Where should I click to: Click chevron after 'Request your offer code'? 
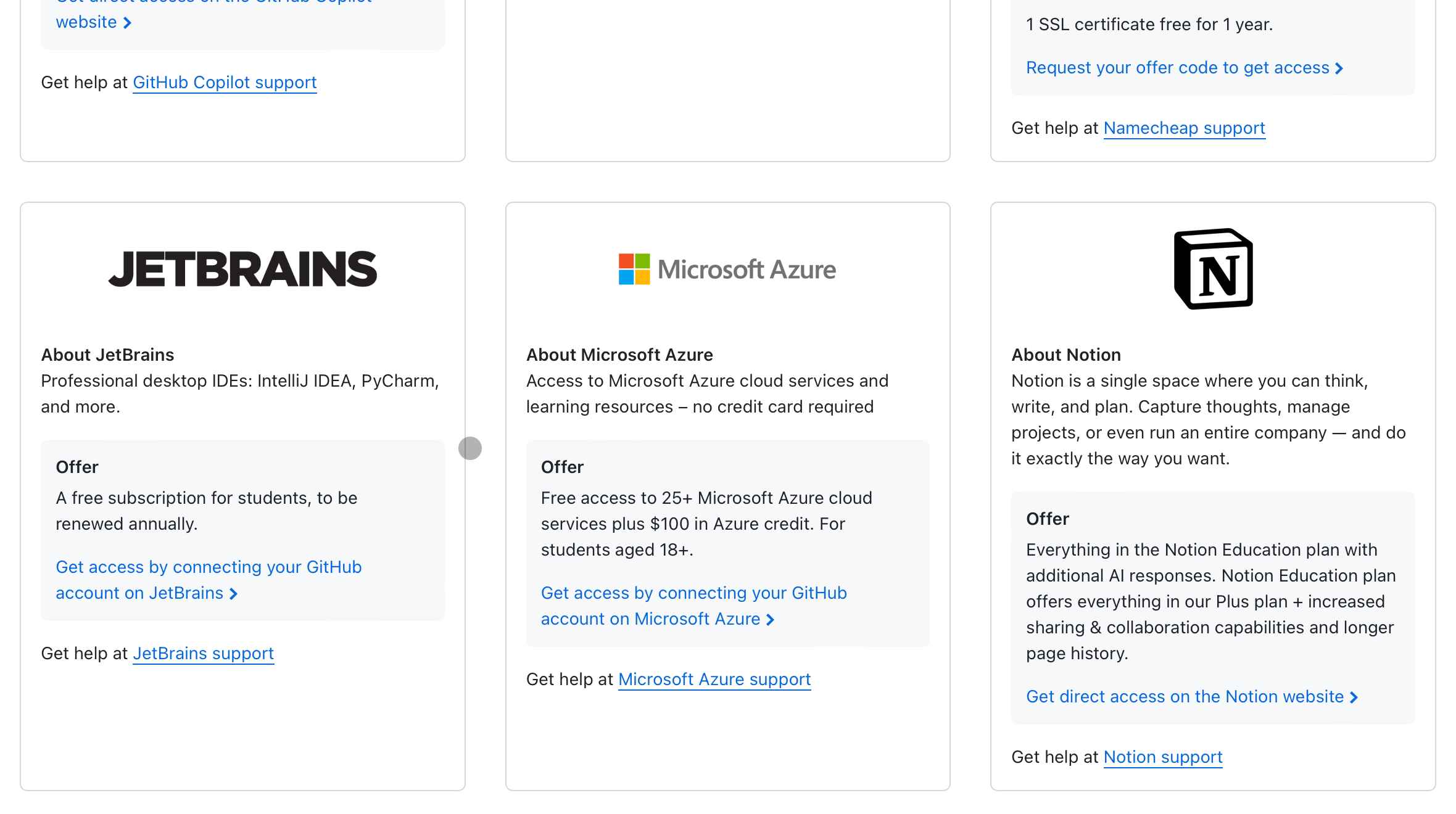[1339, 68]
